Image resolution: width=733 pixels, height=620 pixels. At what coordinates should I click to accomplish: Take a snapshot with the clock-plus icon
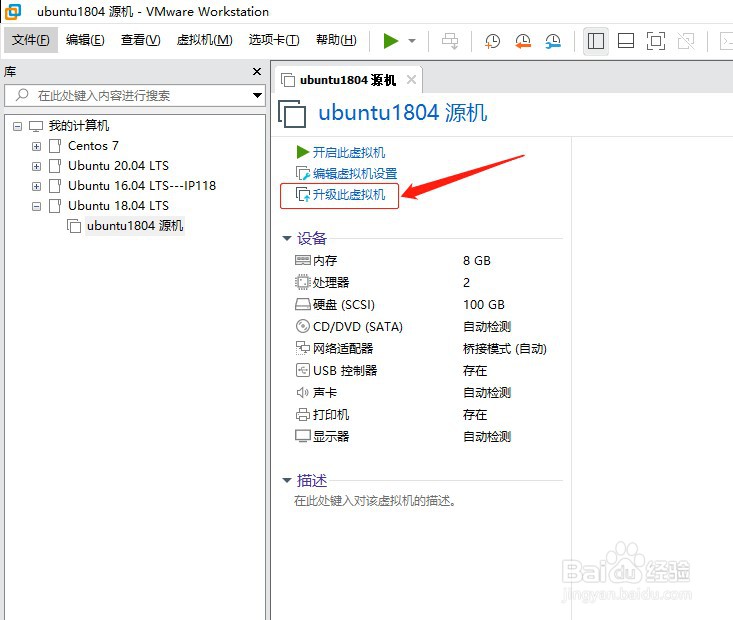point(492,41)
